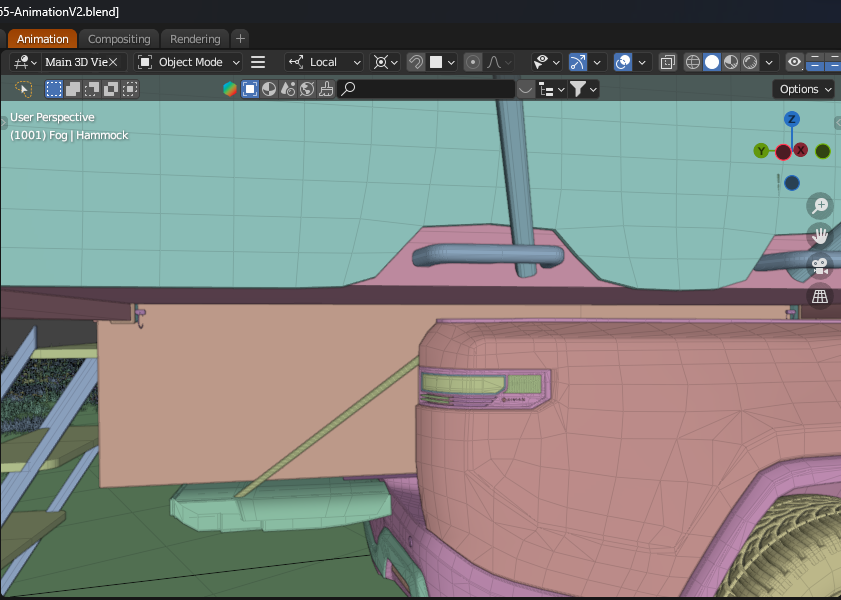Choose the Subtract selection mode icon
841x600 pixels.
(x=92, y=89)
